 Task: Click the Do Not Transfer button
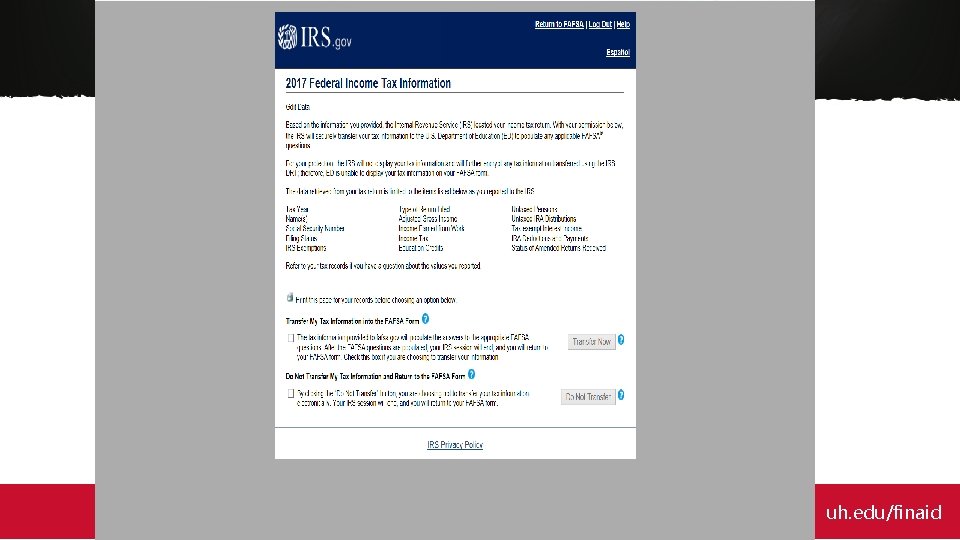click(x=588, y=397)
